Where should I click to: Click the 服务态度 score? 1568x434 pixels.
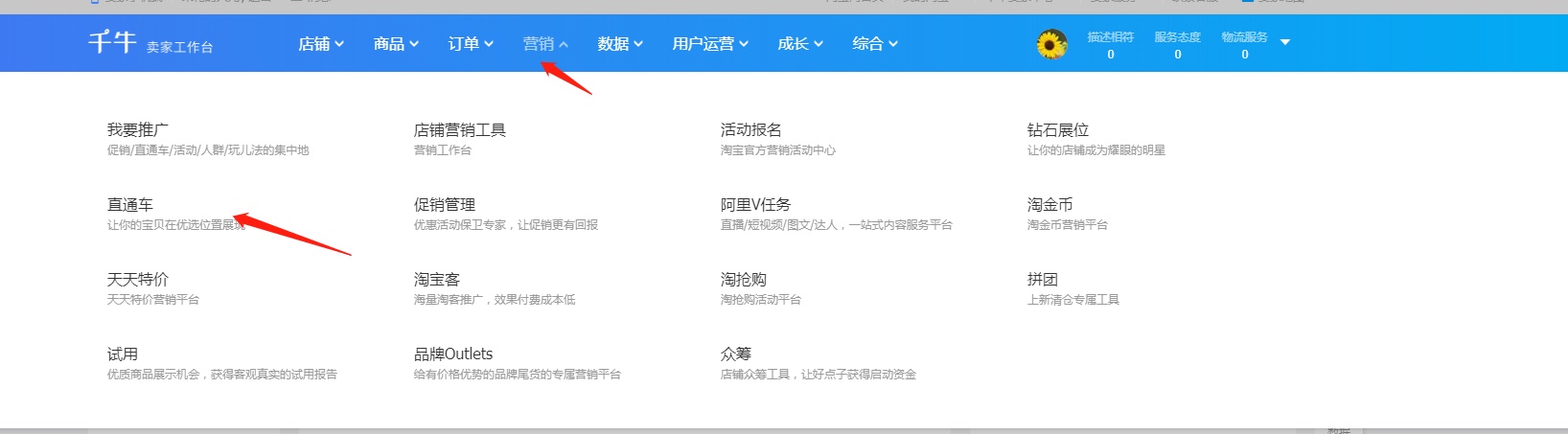click(x=1178, y=45)
